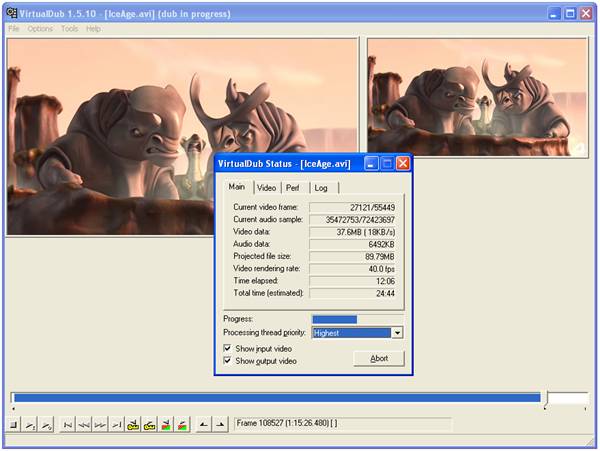Open the Perf tab
The width and height of the screenshot is (600, 451).
coord(293,188)
